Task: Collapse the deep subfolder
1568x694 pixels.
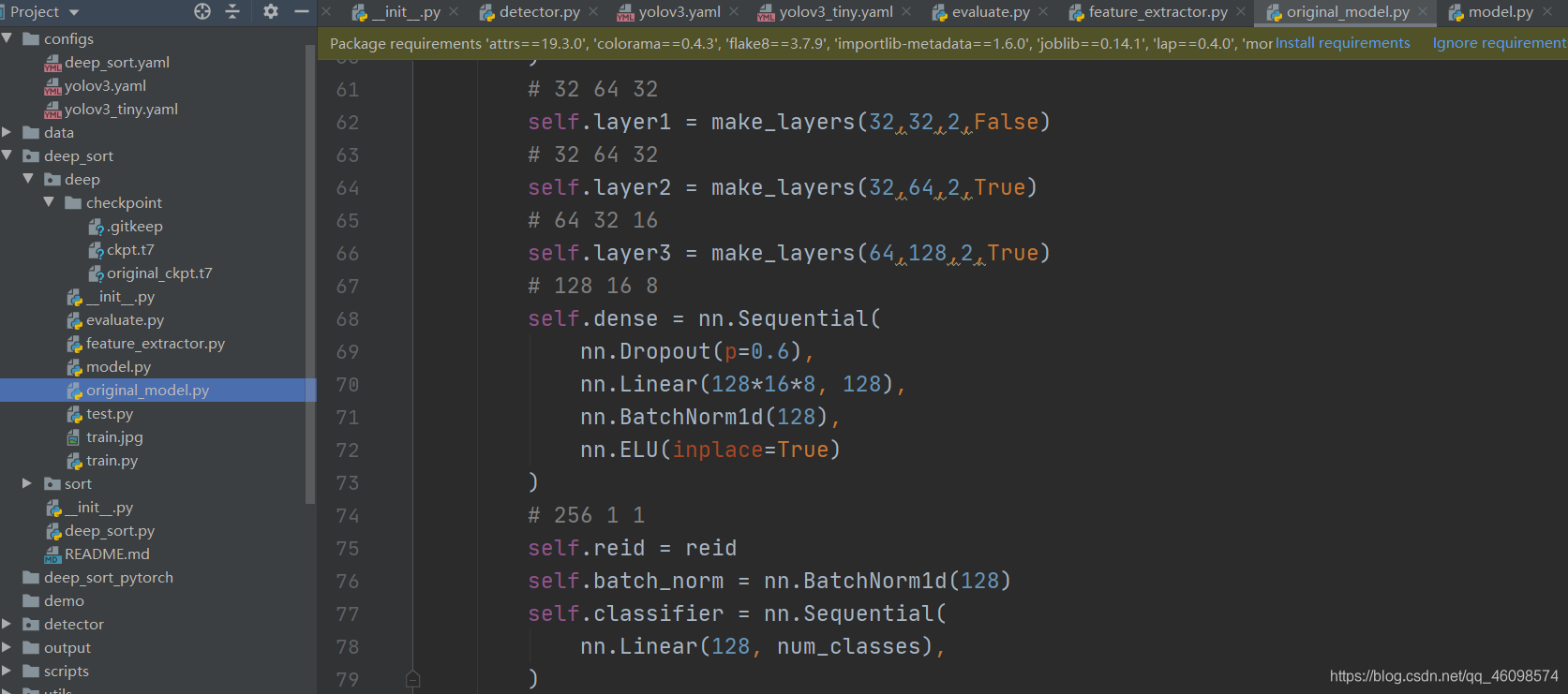Action: click(28, 179)
